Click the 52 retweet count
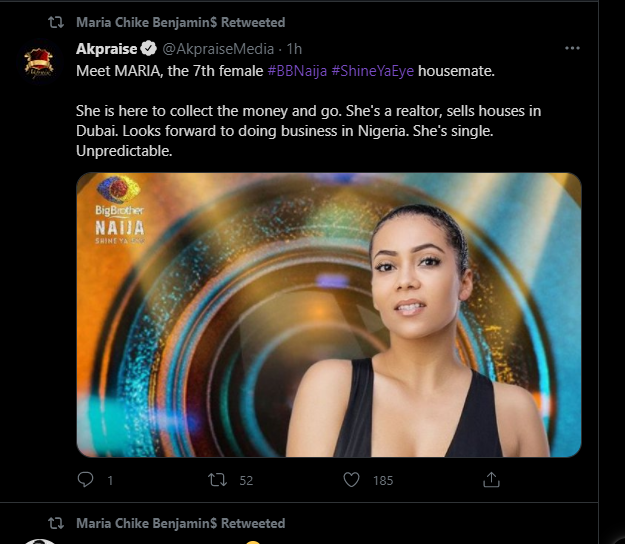This screenshot has height=544, width=625. pos(246,481)
